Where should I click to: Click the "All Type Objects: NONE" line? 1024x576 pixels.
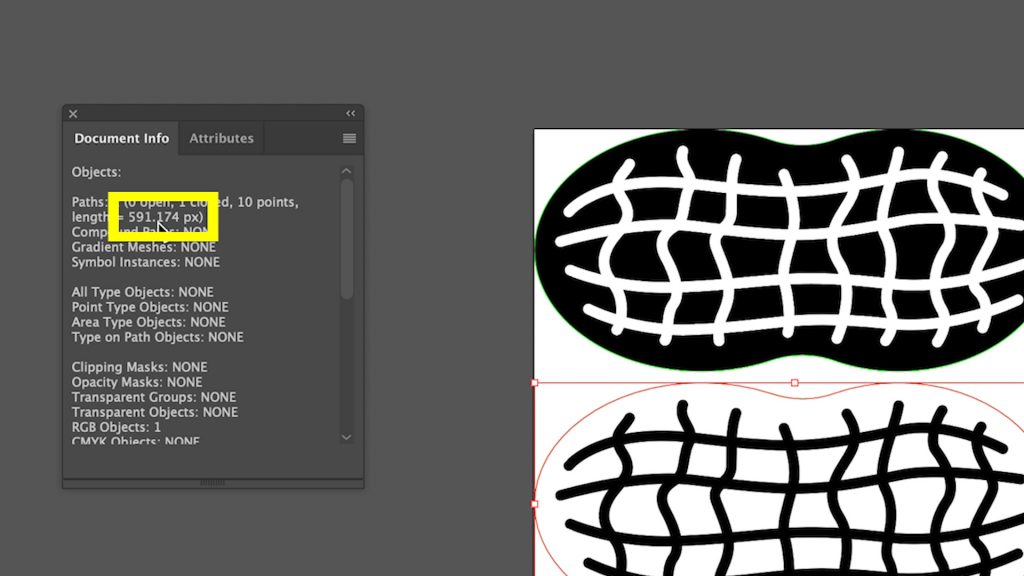coord(142,292)
